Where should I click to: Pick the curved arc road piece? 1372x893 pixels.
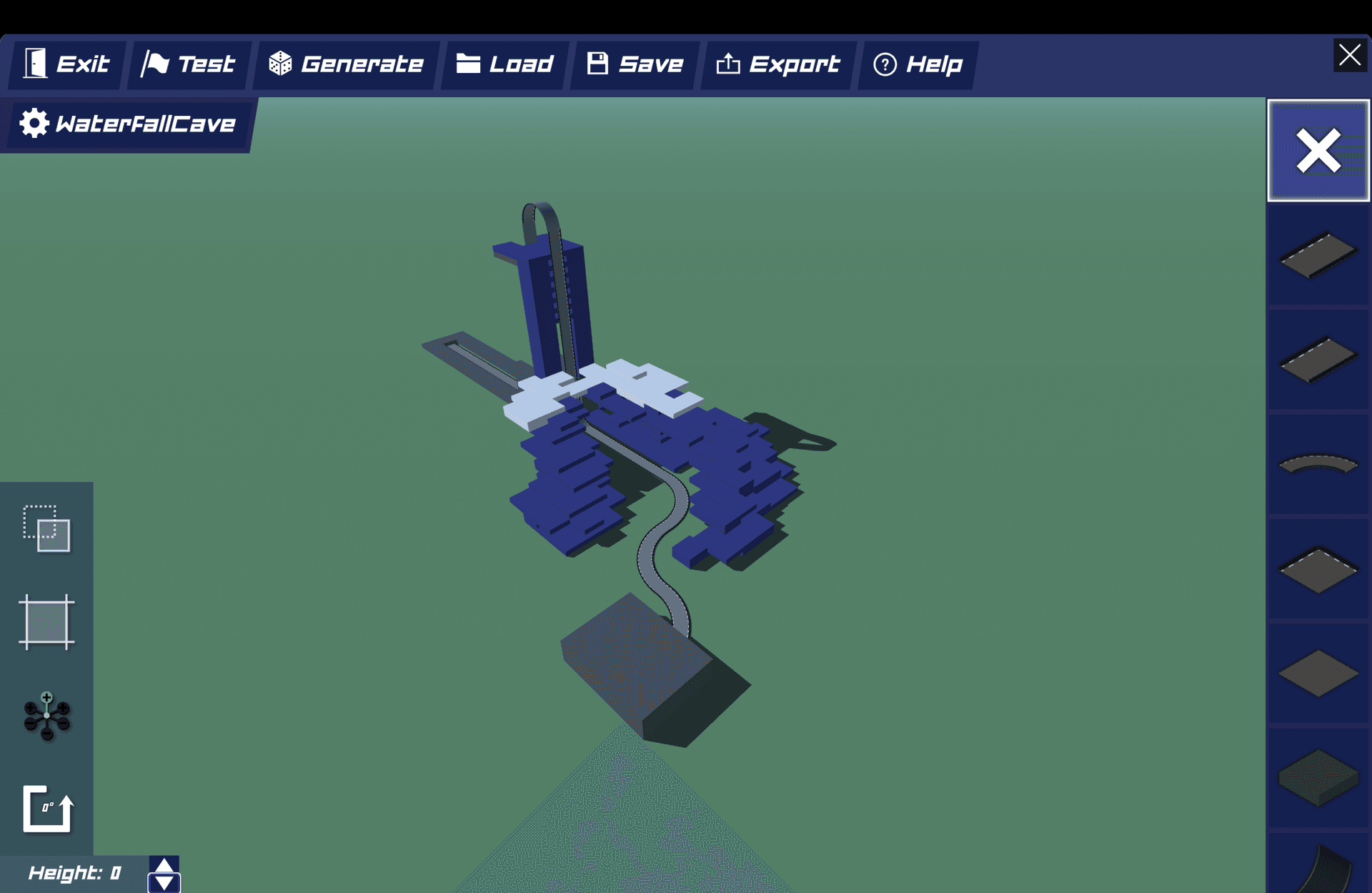1318,465
